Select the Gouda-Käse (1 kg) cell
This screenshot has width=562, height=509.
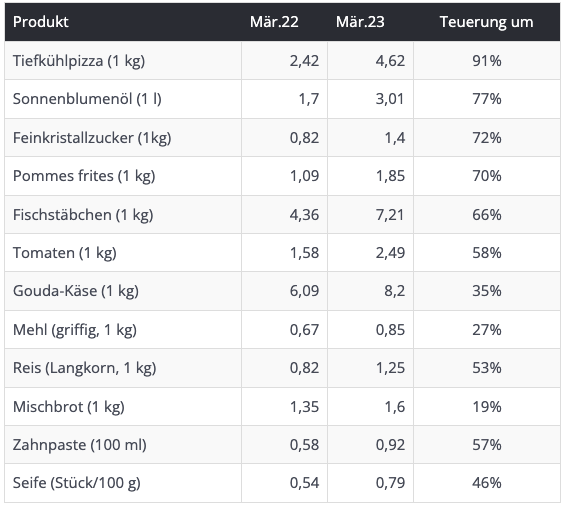click(x=76, y=291)
